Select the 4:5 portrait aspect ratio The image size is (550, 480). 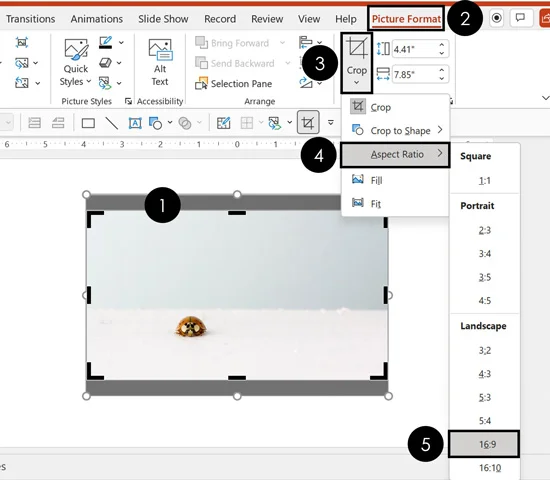pyautogui.click(x=484, y=301)
